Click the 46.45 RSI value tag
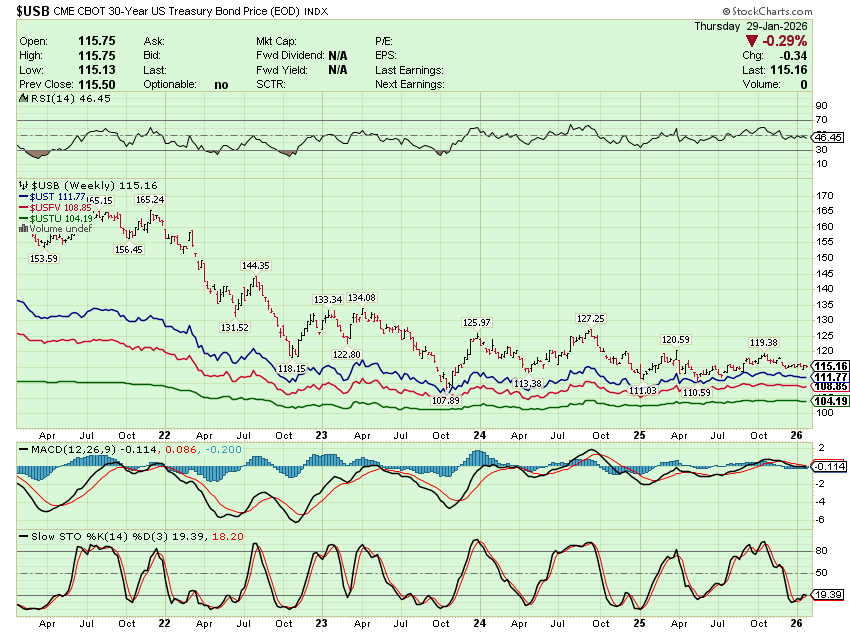The height and width of the screenshot is (633, 850). [x=829, y=137]
